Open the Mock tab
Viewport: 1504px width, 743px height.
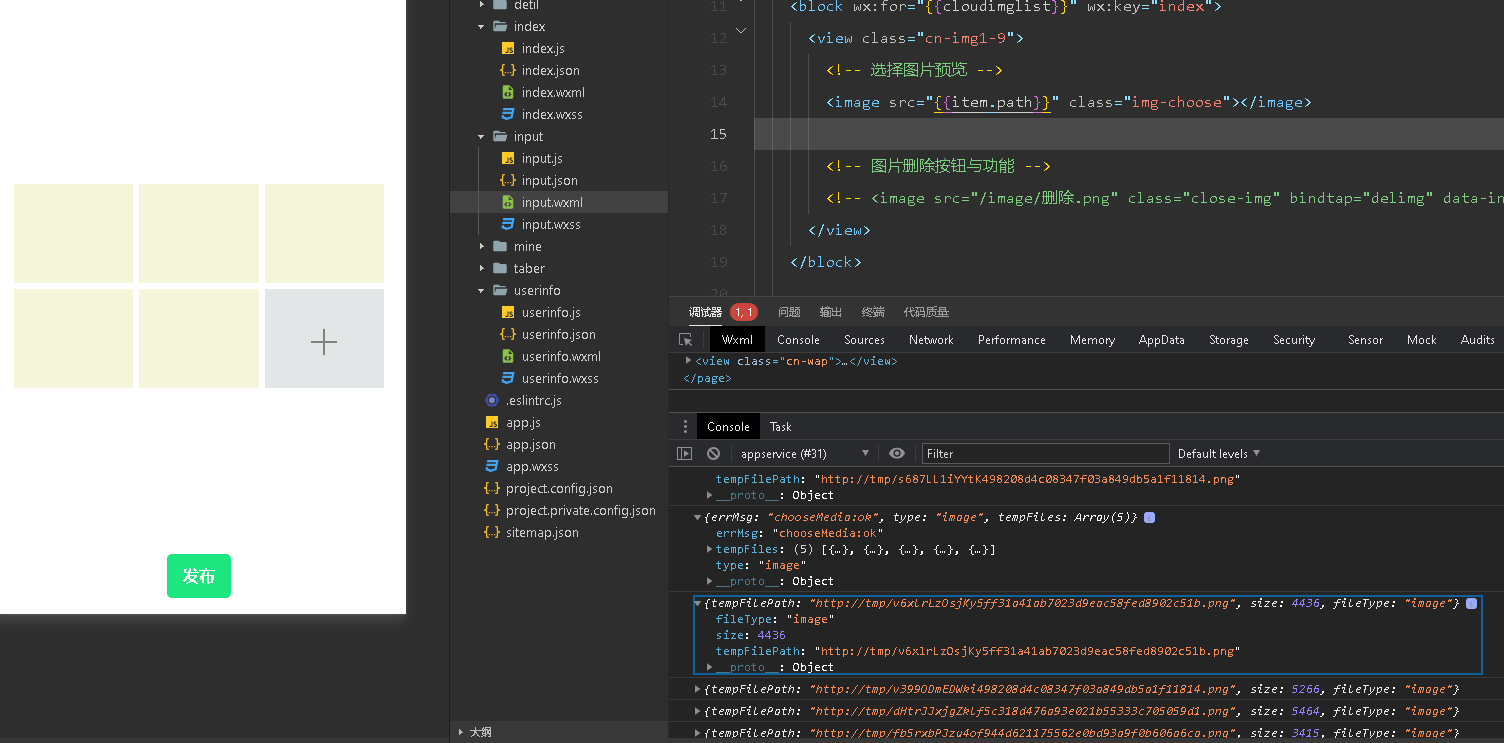pos(1422,340)
